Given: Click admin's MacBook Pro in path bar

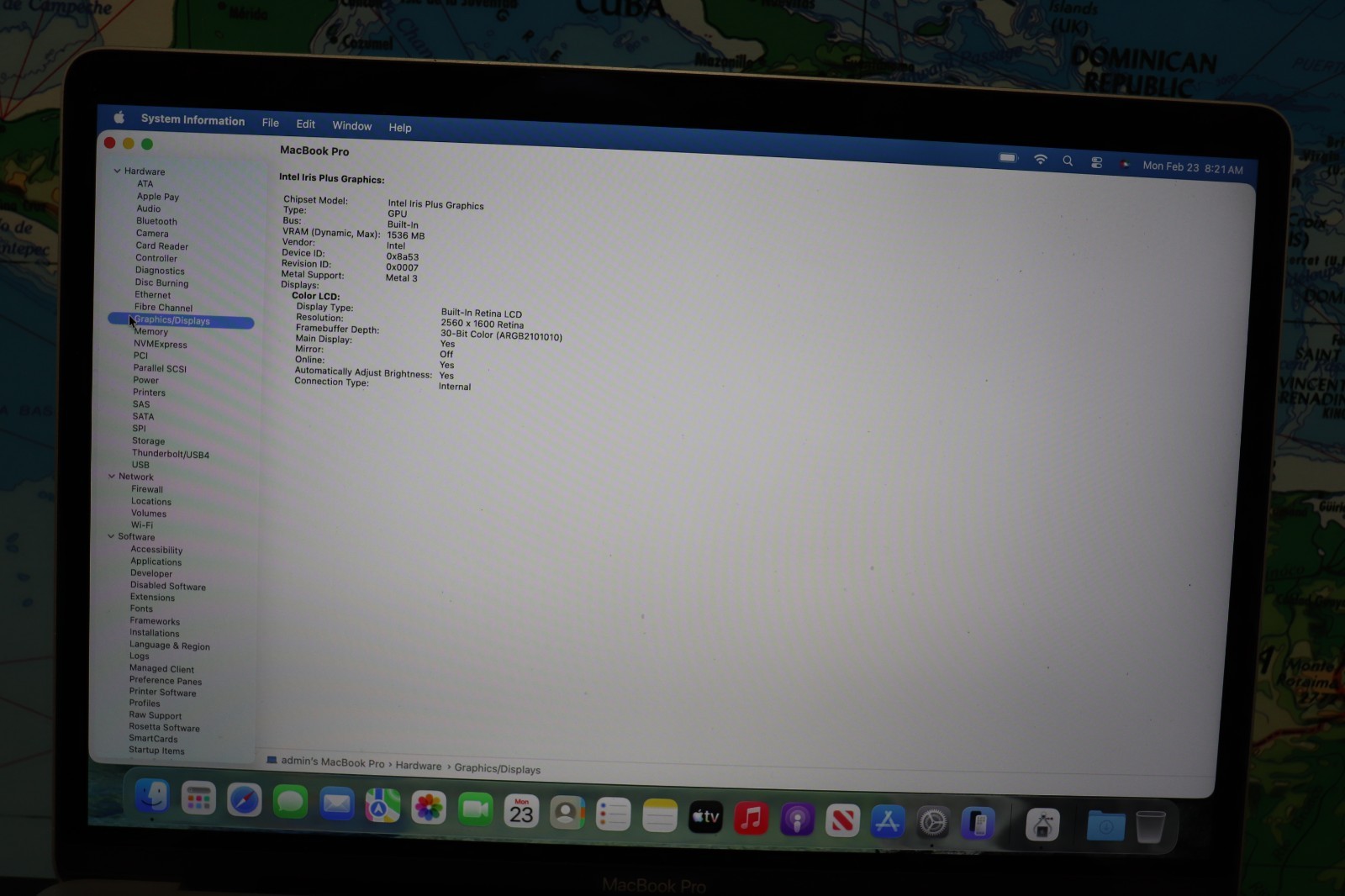Looking at the screenshot, I should click(332, 762).
